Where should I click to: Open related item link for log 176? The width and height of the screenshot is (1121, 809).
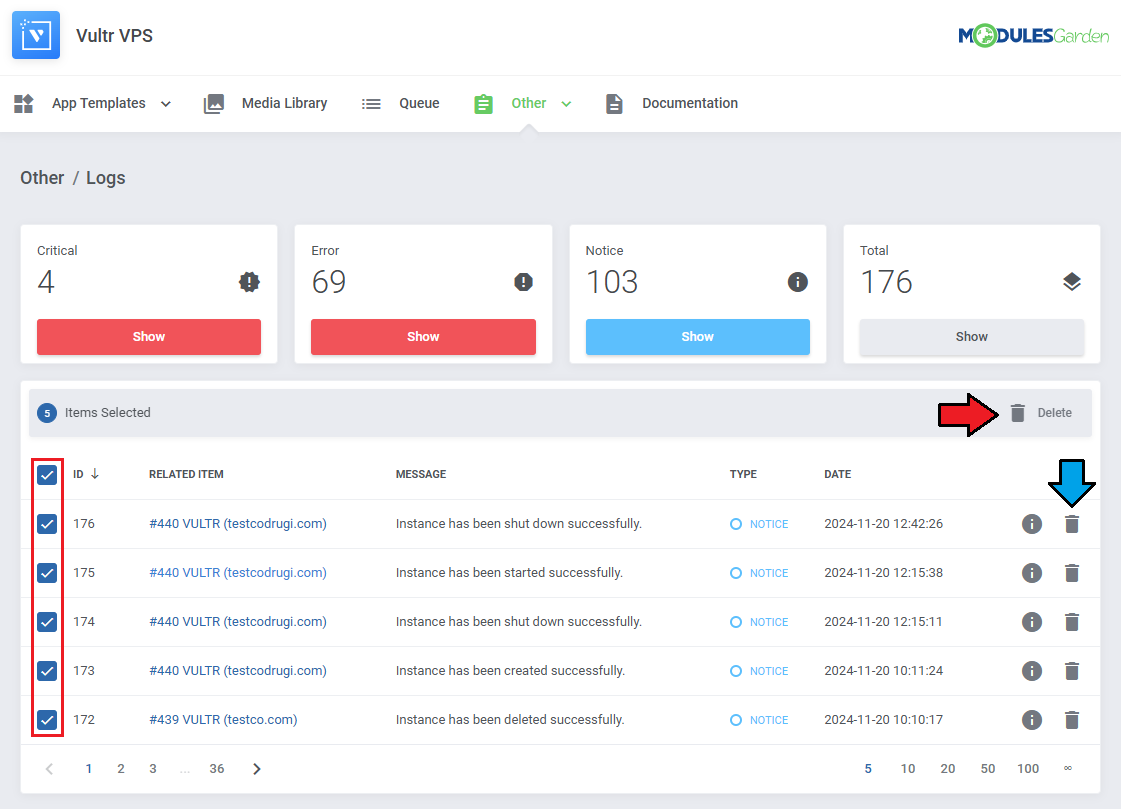(238, 524)
